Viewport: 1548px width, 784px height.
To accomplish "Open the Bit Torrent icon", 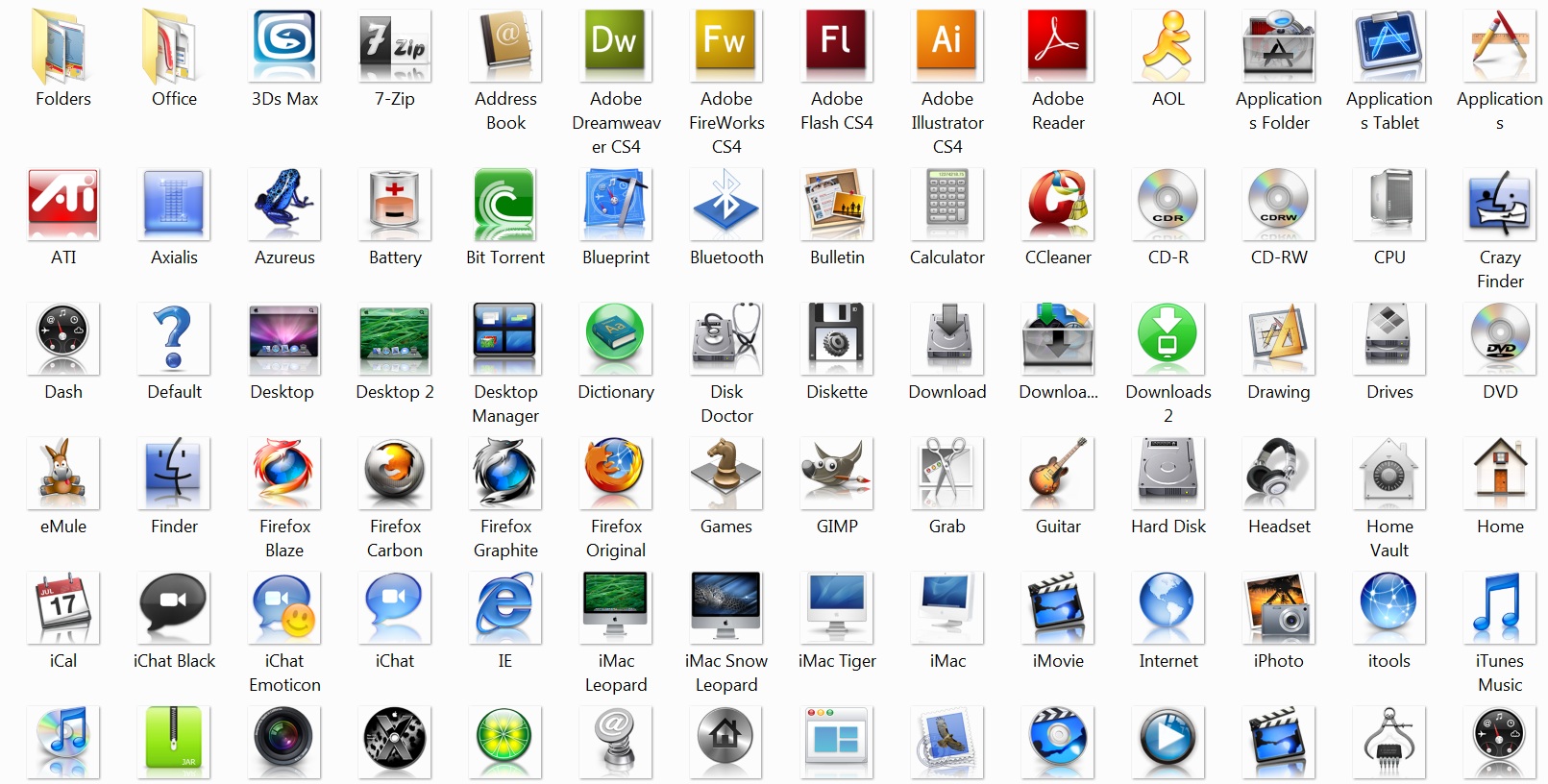I will point(505,204).
